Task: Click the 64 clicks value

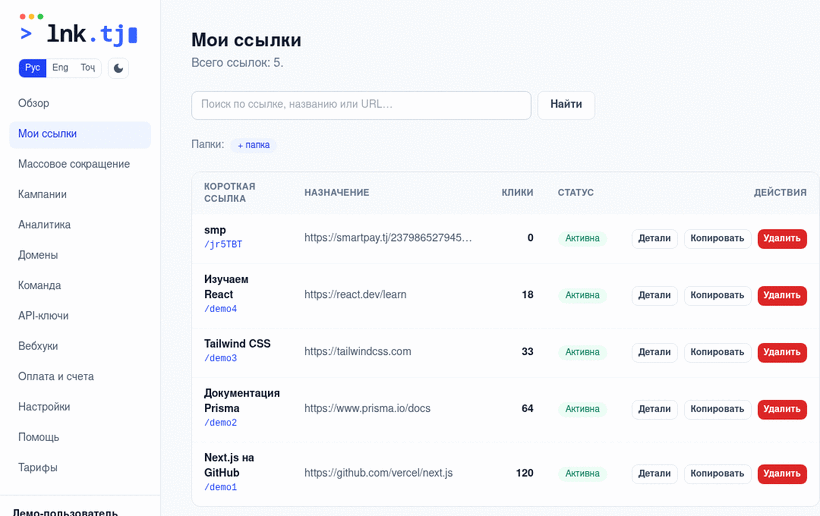Action: point(527,409)
